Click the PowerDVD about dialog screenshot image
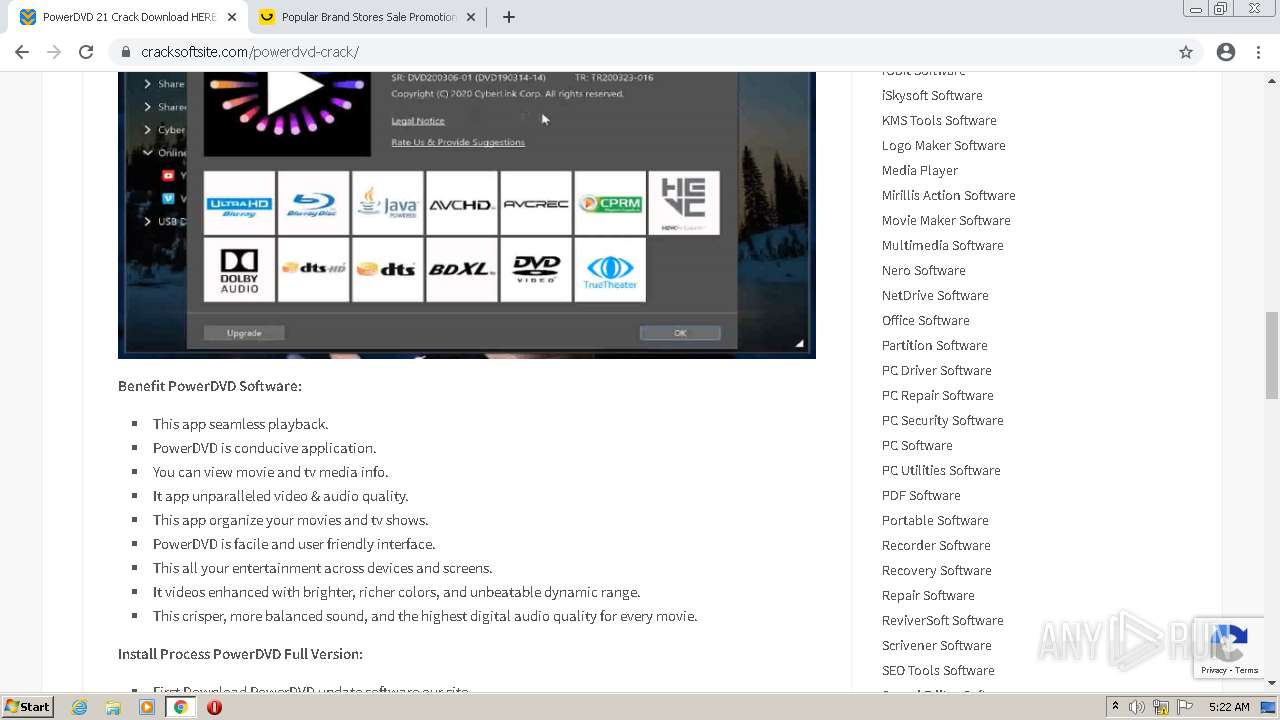Image resolution: width=1280 pixels, height=720 pixels. [467, 215]
